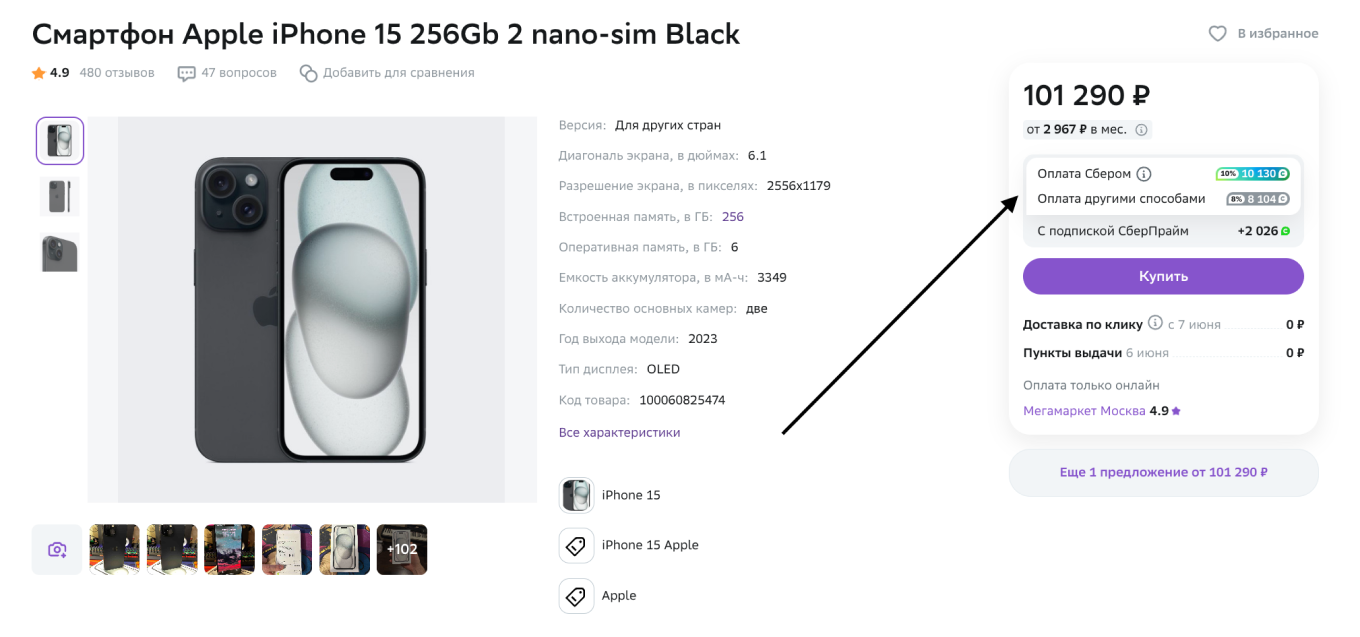Click info icon next to Доставка по клику

click(1155, 323)
